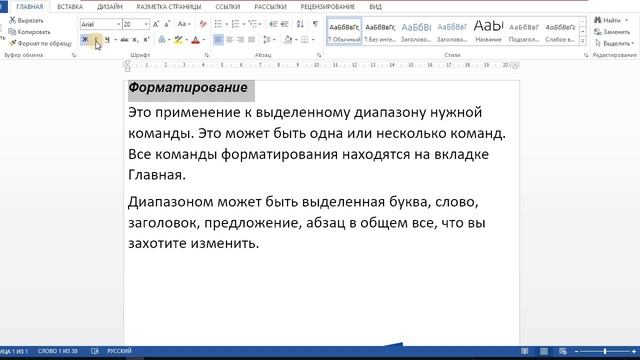
Task: Open Change Case (Aa) dropdown
Action: pos(184,24)
